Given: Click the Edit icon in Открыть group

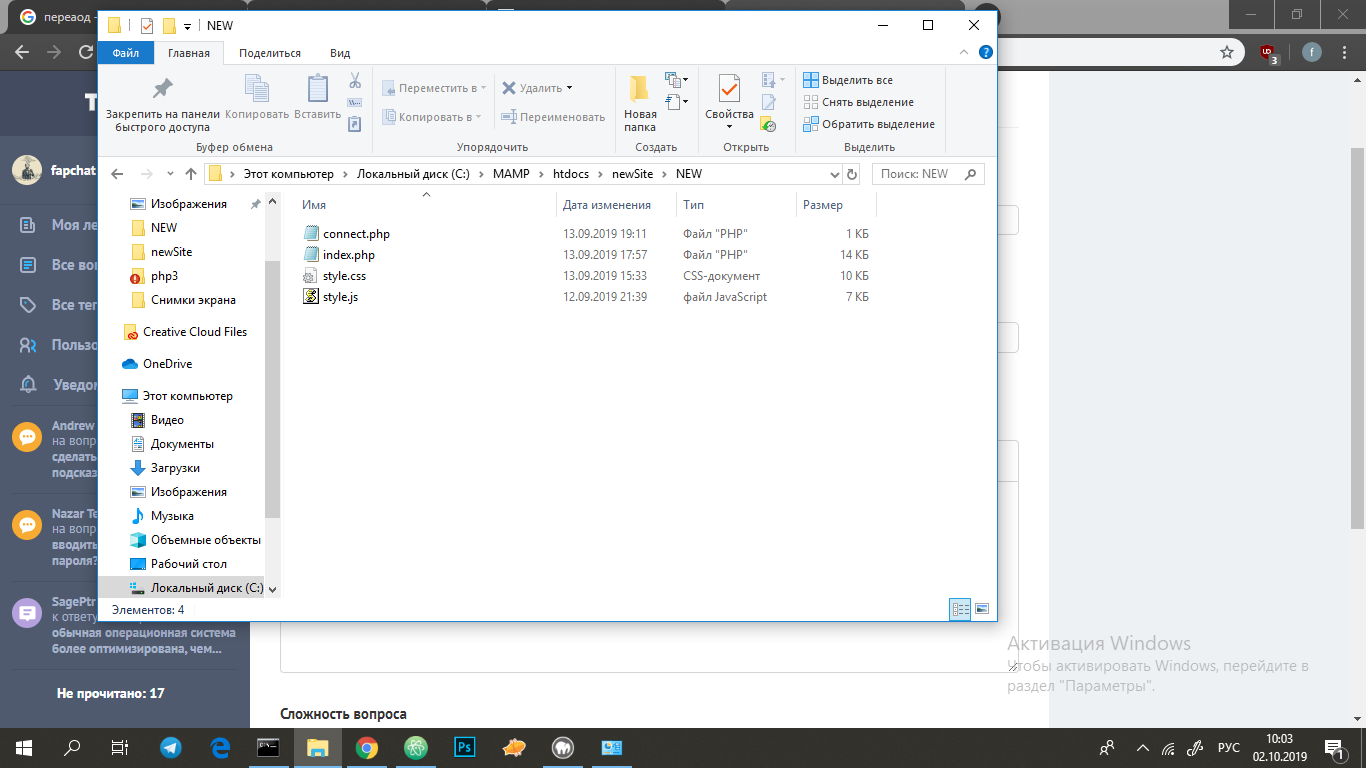Looking at the screenshot, I should tap(769, 102).
